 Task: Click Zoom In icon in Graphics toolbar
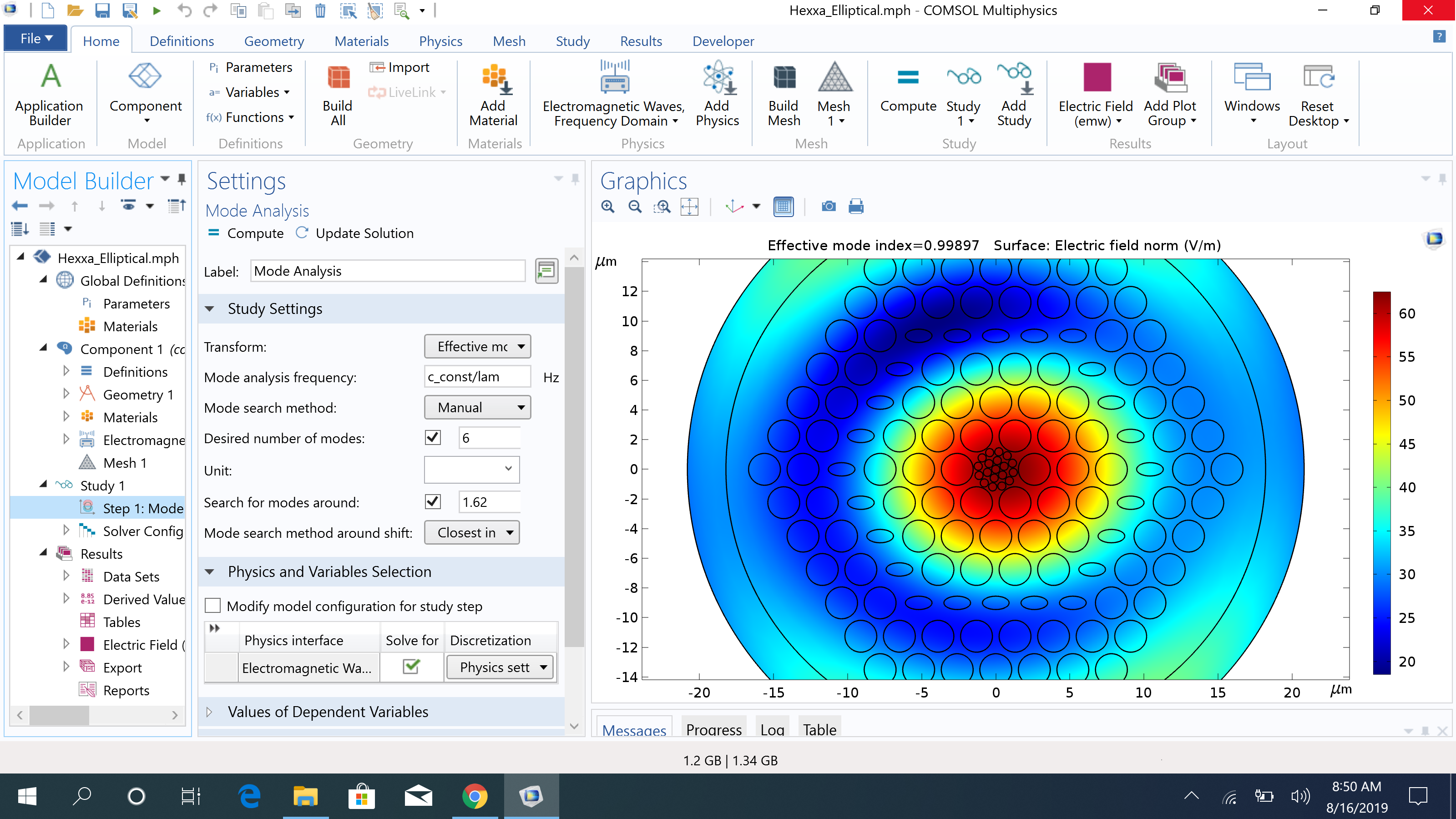click(608, 207)
